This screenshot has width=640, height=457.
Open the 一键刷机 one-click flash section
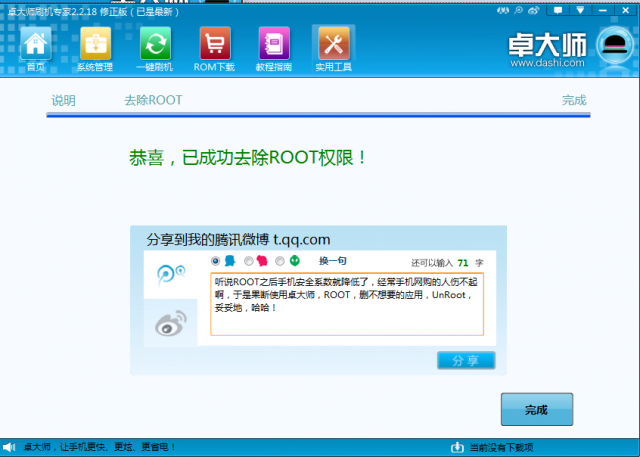tap(155, 49)
